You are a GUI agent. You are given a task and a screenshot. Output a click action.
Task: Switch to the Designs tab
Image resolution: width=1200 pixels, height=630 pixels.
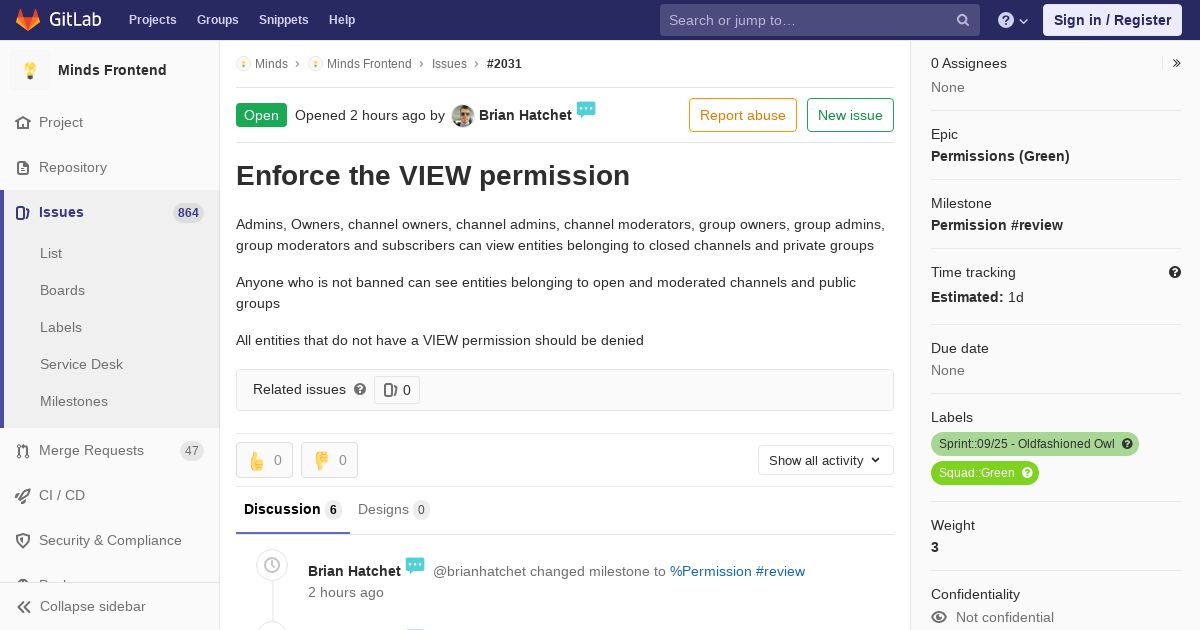393,510
